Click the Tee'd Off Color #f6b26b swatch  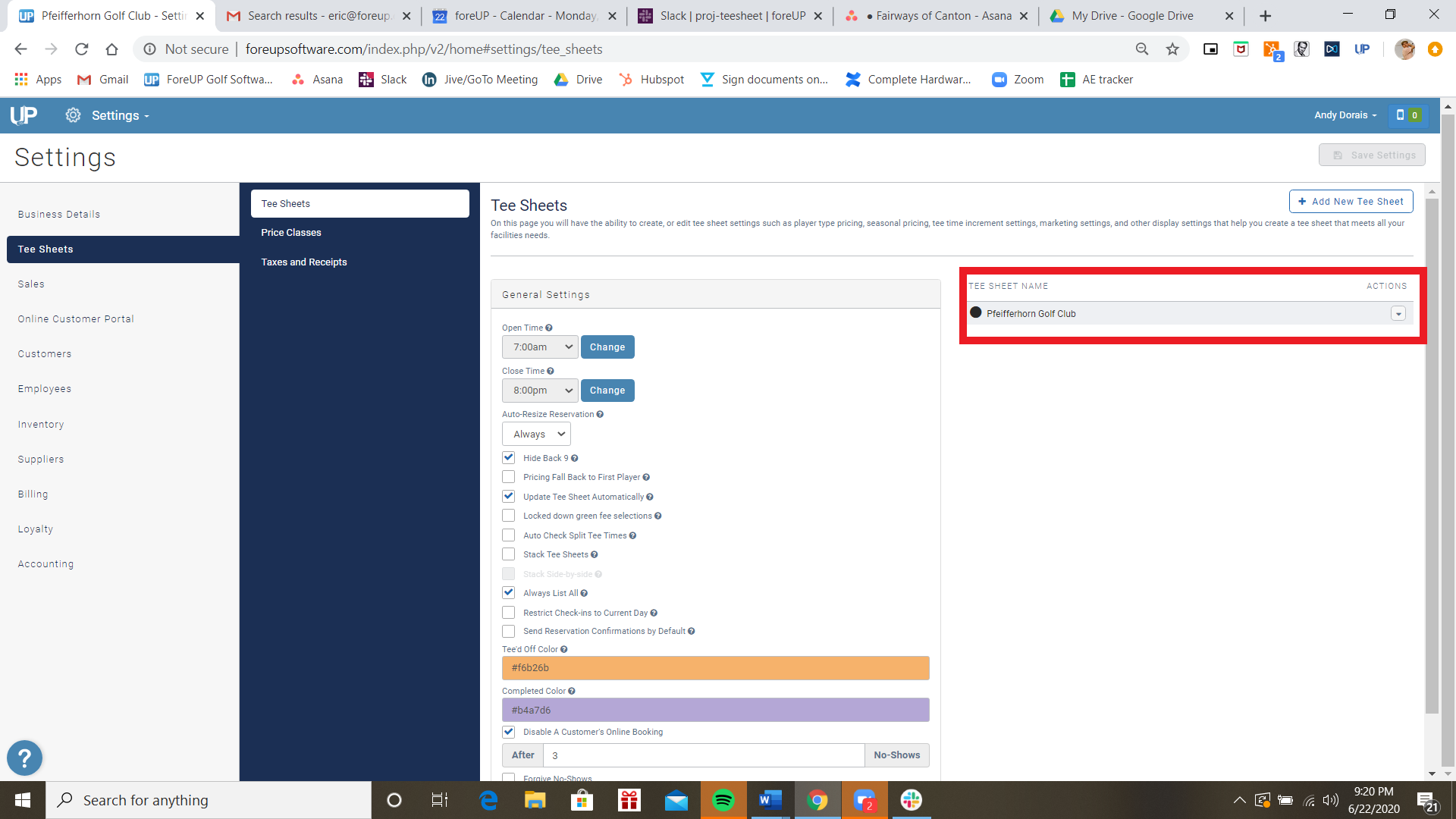point(715,668)
